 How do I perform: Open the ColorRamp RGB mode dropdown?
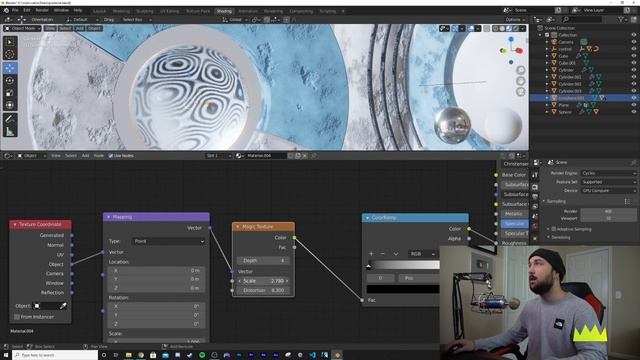coord(422,254)
